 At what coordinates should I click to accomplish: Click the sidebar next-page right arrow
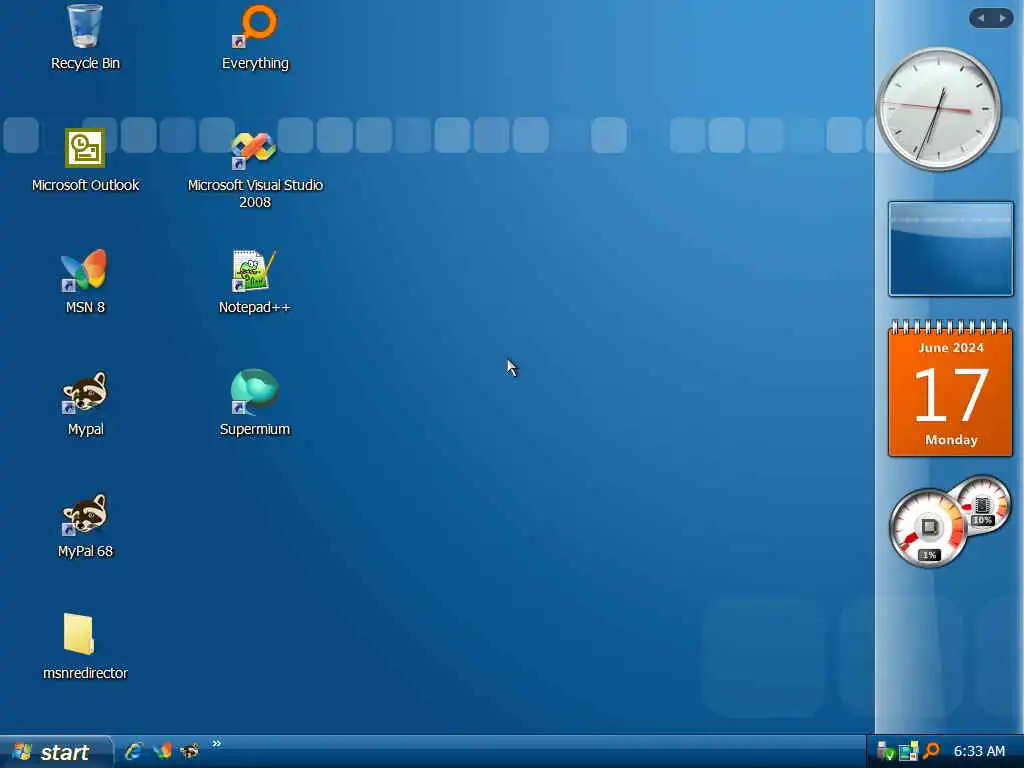[x=1002, y=18]
